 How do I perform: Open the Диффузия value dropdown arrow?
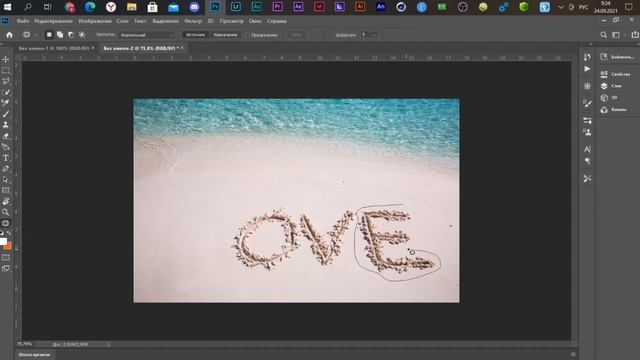click(374, 35)
